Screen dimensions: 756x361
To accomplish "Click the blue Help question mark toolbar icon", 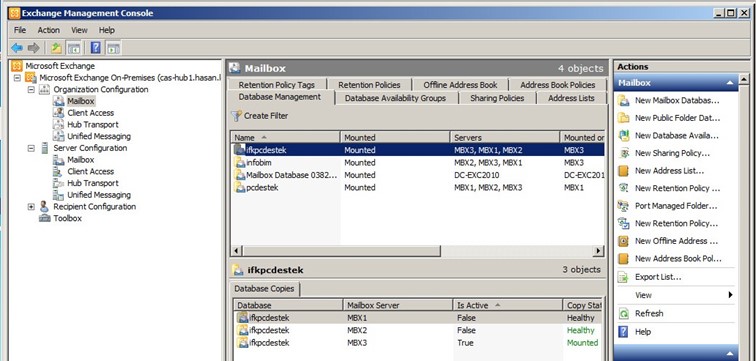I will point(96,48).
